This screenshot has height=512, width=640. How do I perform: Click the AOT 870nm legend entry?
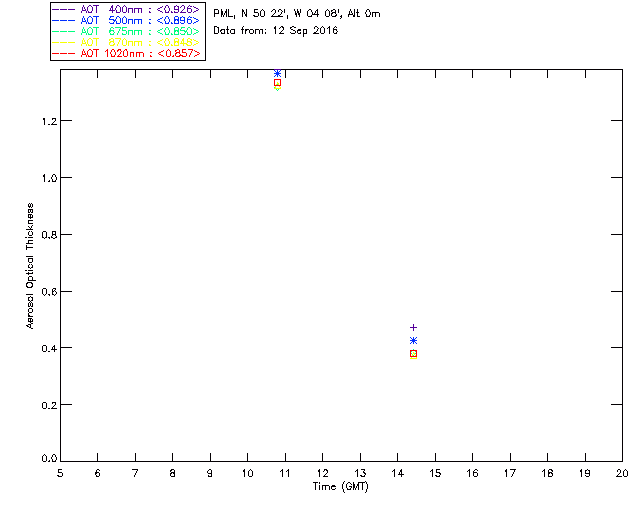126,42
